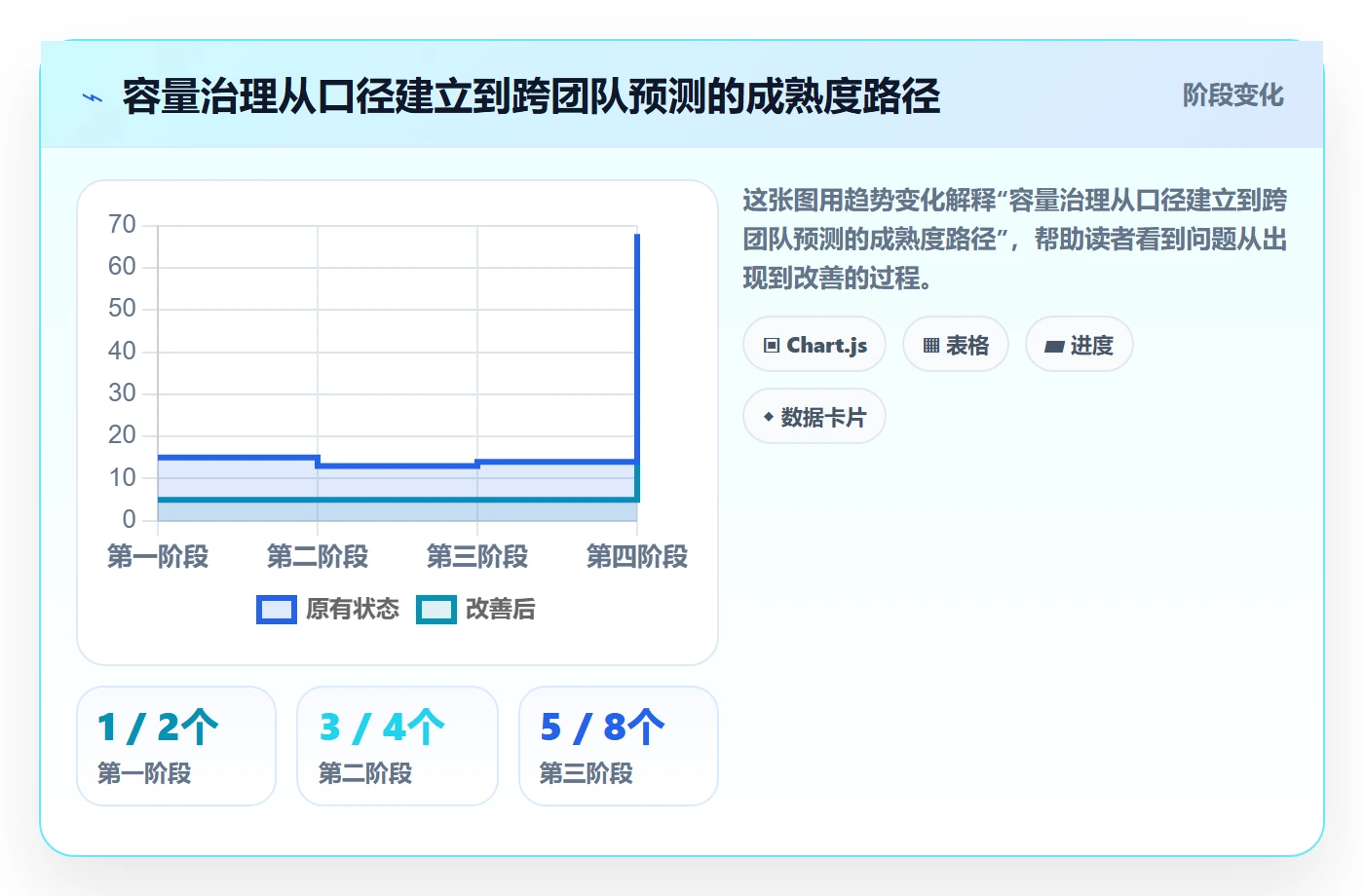1364x896 pixels.
Task: Click the 改善后 legend label
Action: [x=501, y=610]
